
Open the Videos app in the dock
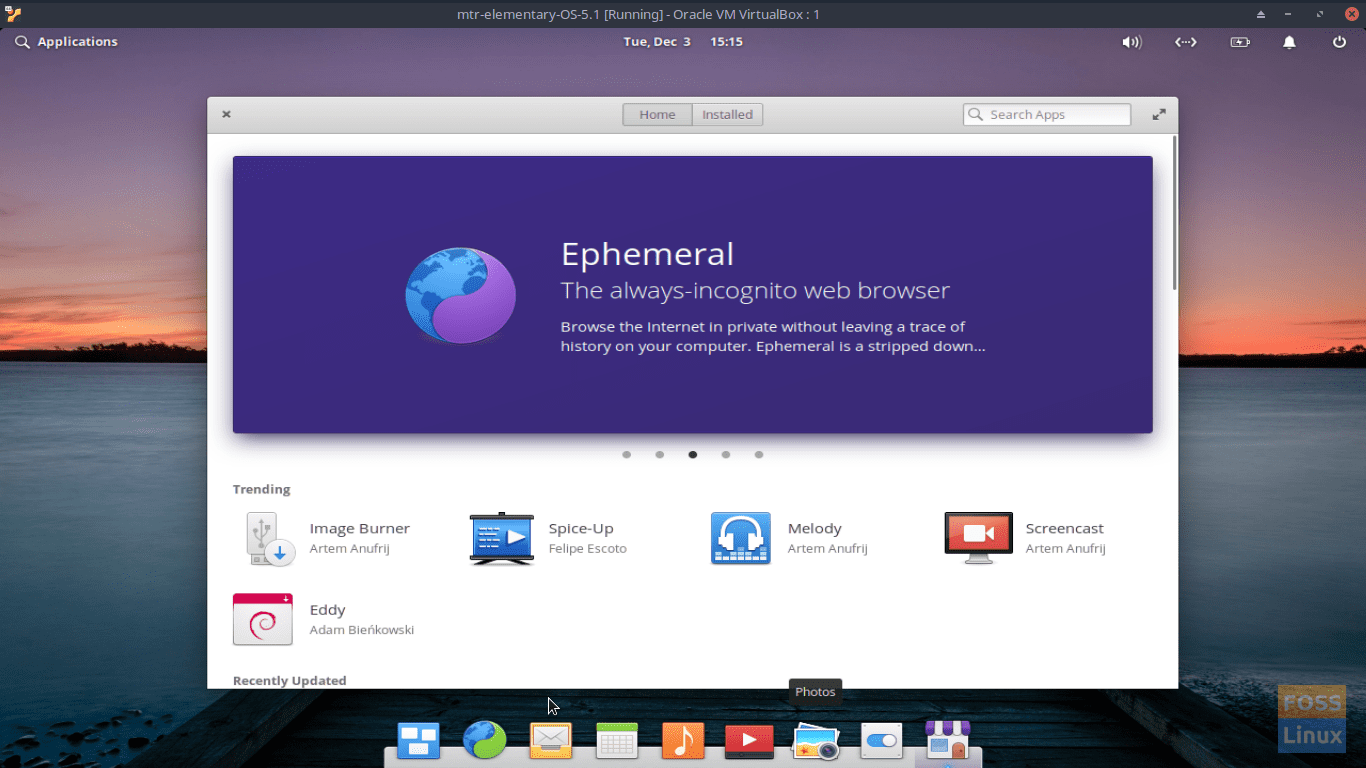pos(749,741)
